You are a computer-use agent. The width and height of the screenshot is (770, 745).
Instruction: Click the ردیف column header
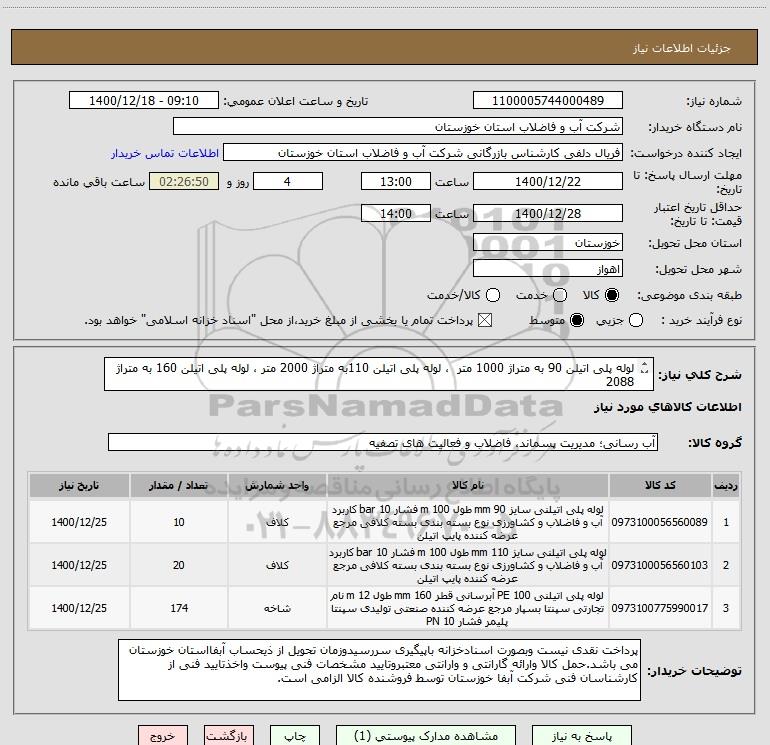pos(726,485)
